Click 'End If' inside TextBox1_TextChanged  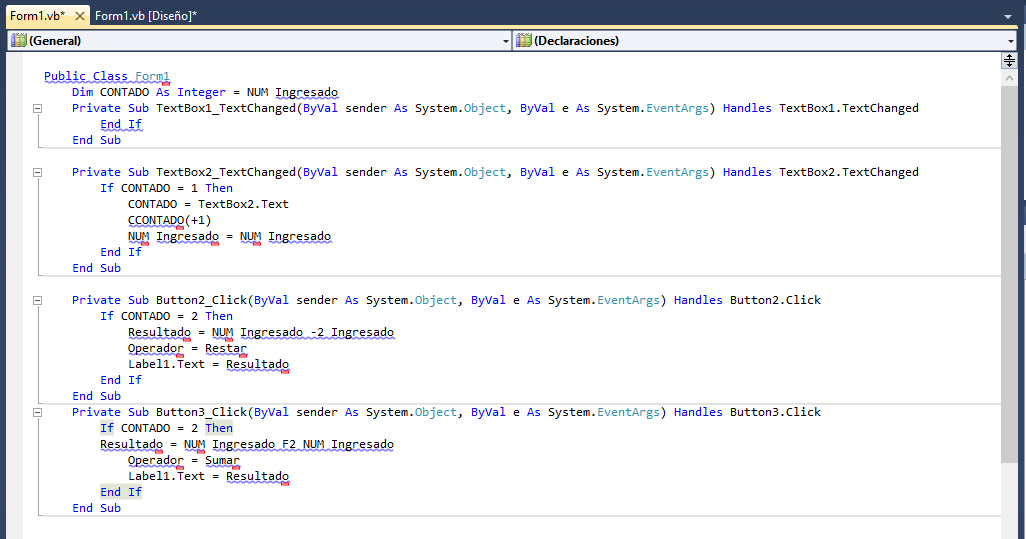(121, 124)
